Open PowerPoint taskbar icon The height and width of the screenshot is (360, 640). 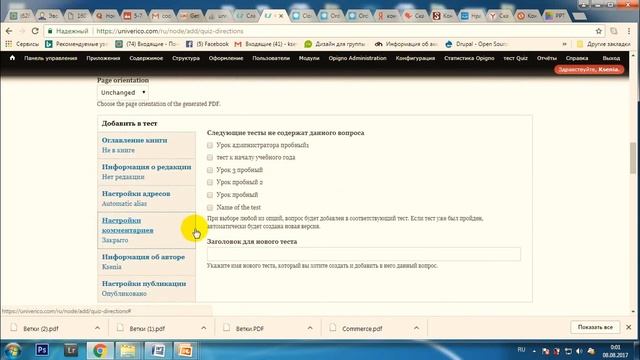pyautogui.click(x=185, y=350)
